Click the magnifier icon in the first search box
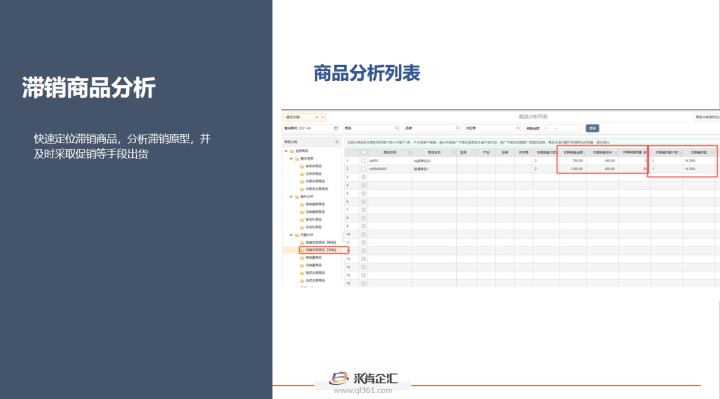 pos(397,128)
